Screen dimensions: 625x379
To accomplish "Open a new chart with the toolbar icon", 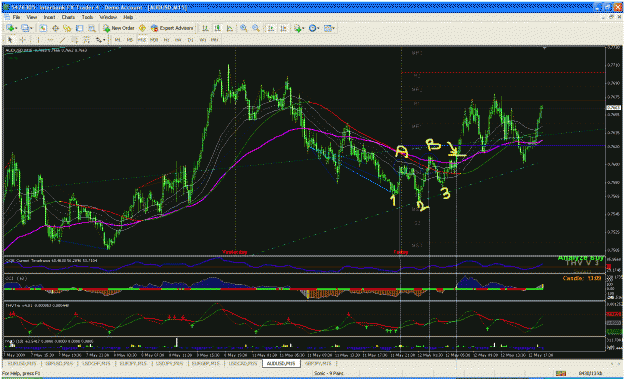I will pos(10,28).
